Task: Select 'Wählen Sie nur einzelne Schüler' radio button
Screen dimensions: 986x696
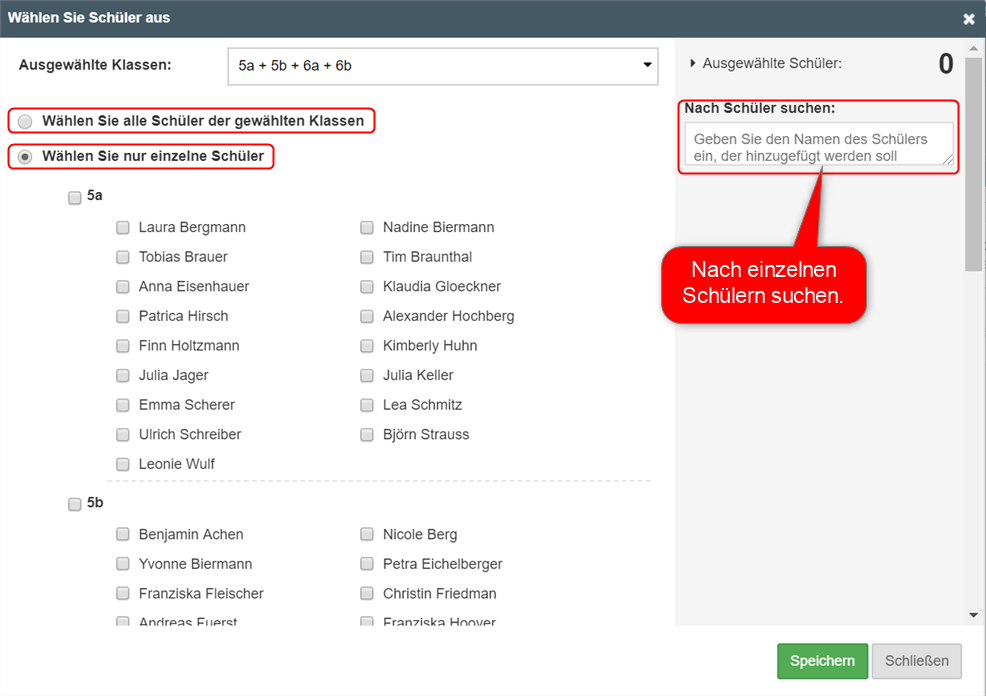Action: tap(25, 157)
